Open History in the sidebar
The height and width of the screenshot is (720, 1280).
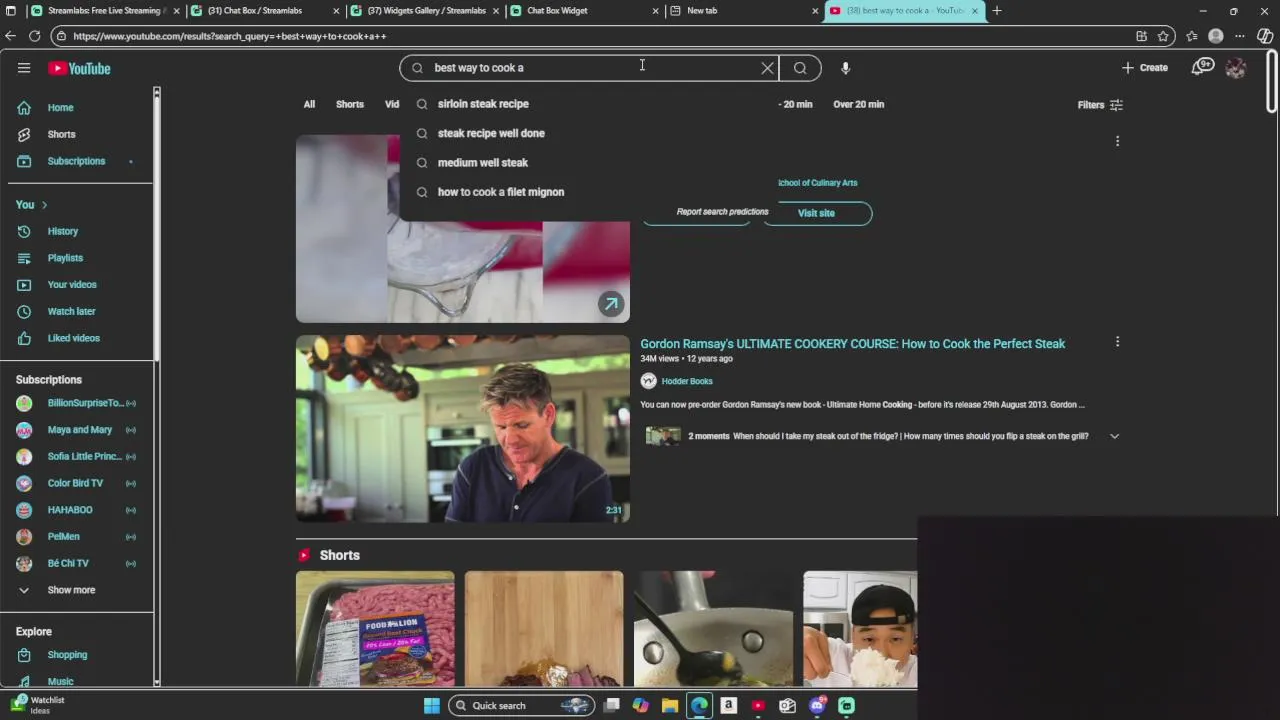click(x=62, y=231)
